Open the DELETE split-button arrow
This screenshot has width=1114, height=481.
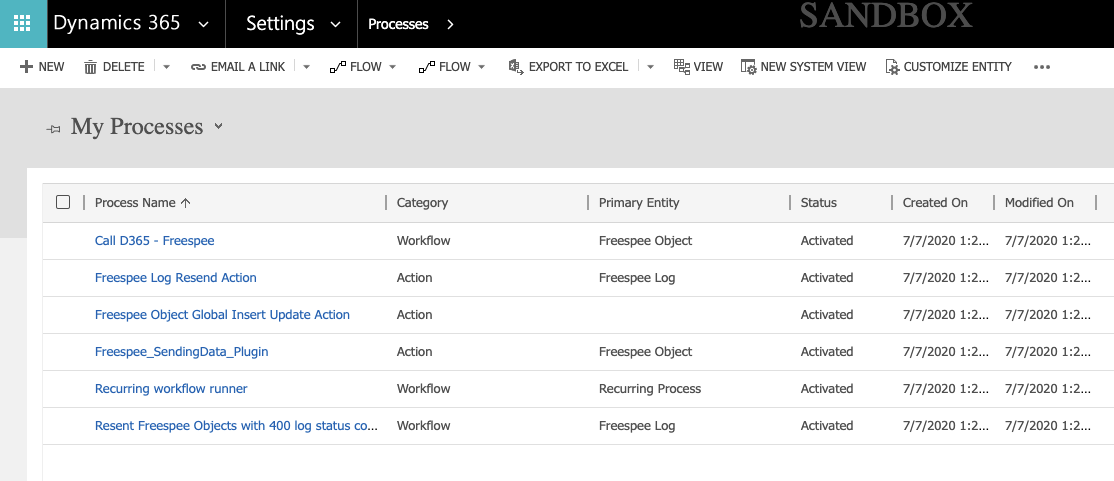[x=166, y=67]
